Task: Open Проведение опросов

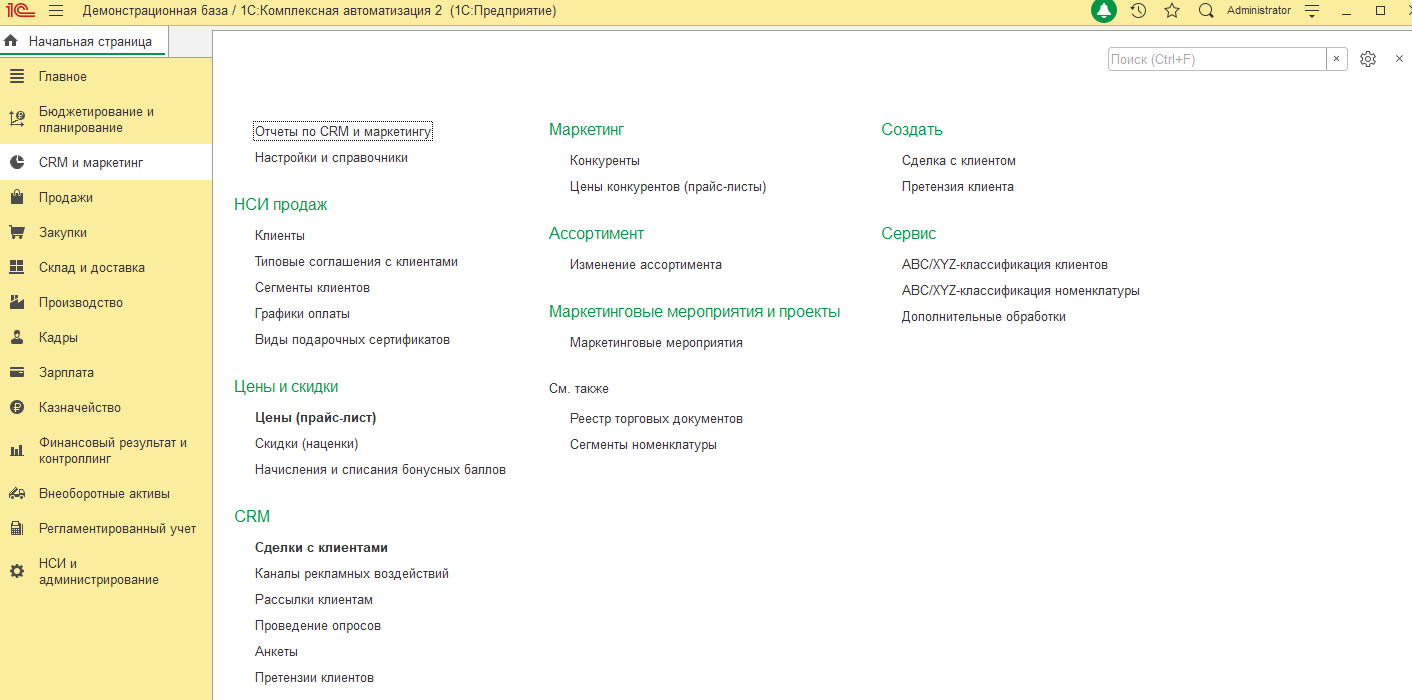Action: (x=318, y=625)
